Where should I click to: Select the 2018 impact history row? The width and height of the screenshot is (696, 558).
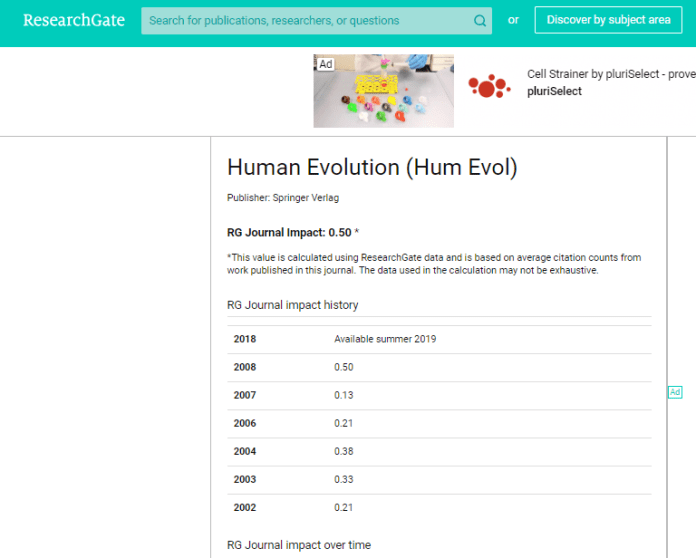(438, 339)
